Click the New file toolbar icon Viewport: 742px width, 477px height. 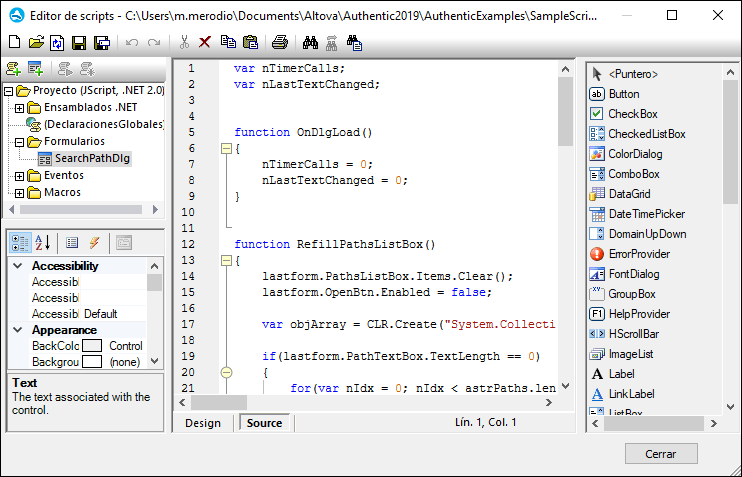pyautogui.click(x=13, y=42)
